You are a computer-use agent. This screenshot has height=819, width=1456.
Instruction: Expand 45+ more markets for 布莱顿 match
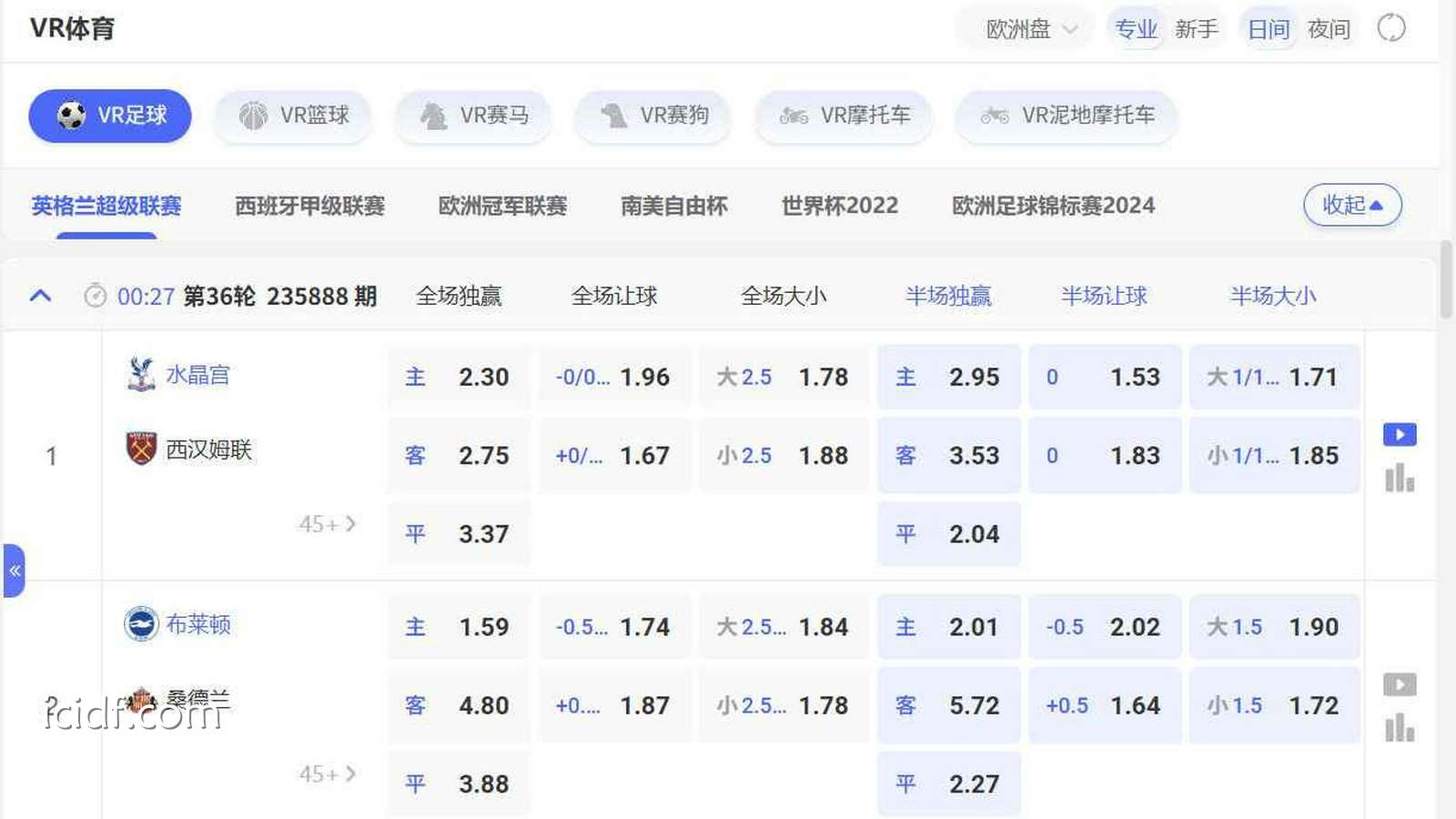coord(327,774)
